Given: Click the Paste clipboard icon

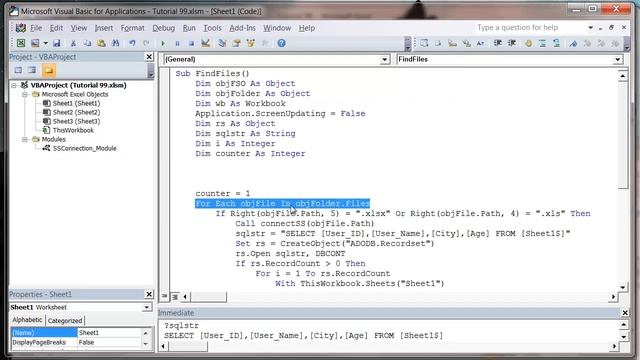Looking at the screenshot, I should (x=101, y=43).
